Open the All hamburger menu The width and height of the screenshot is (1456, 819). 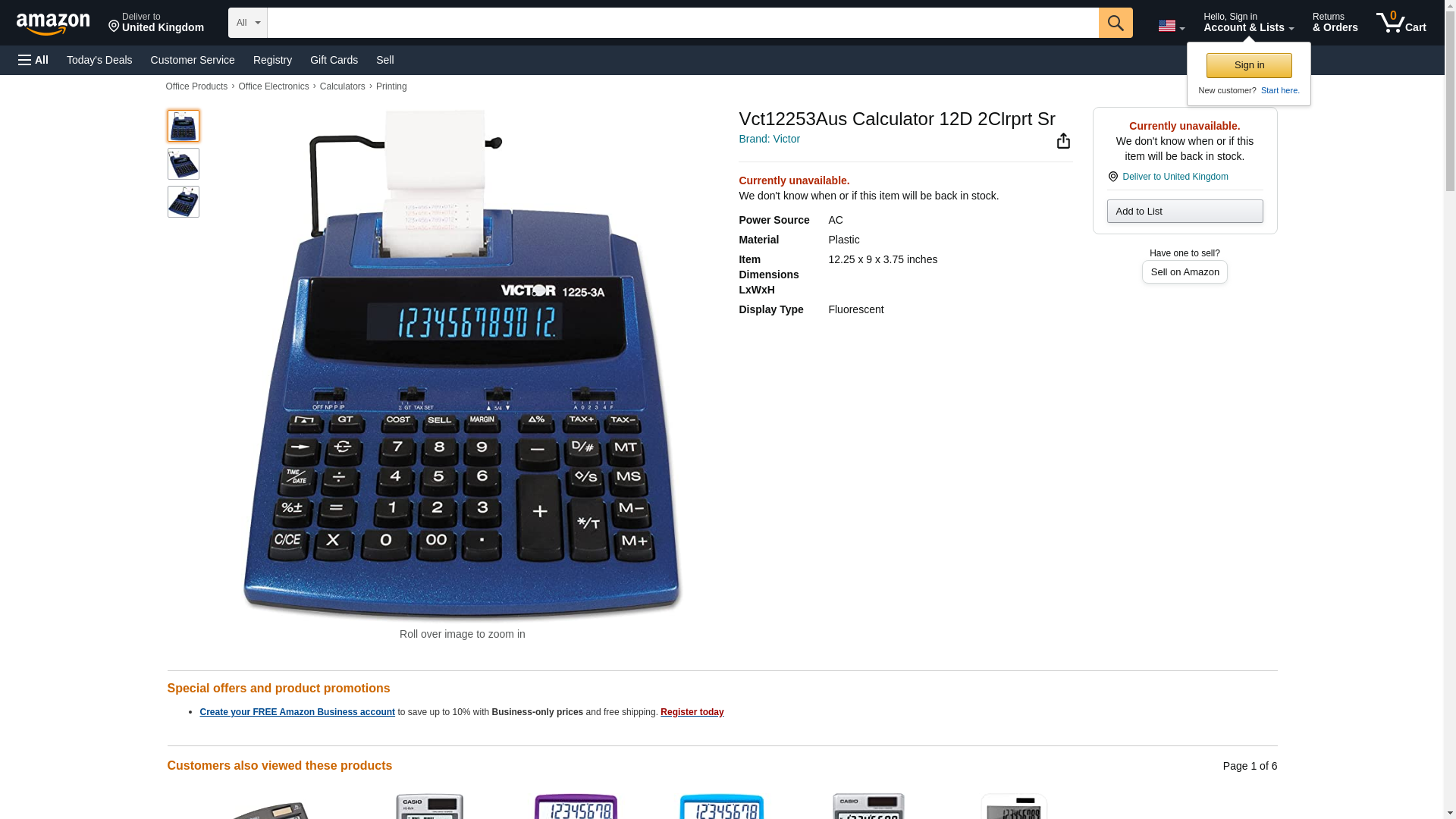[33, 60]
